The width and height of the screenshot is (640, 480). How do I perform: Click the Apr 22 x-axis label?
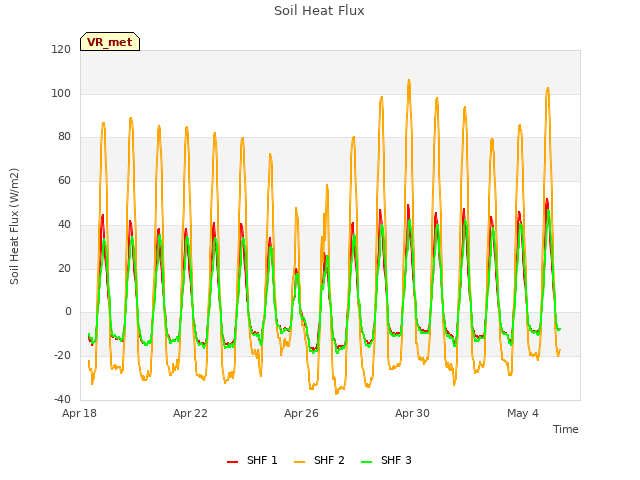coord(190,413)
